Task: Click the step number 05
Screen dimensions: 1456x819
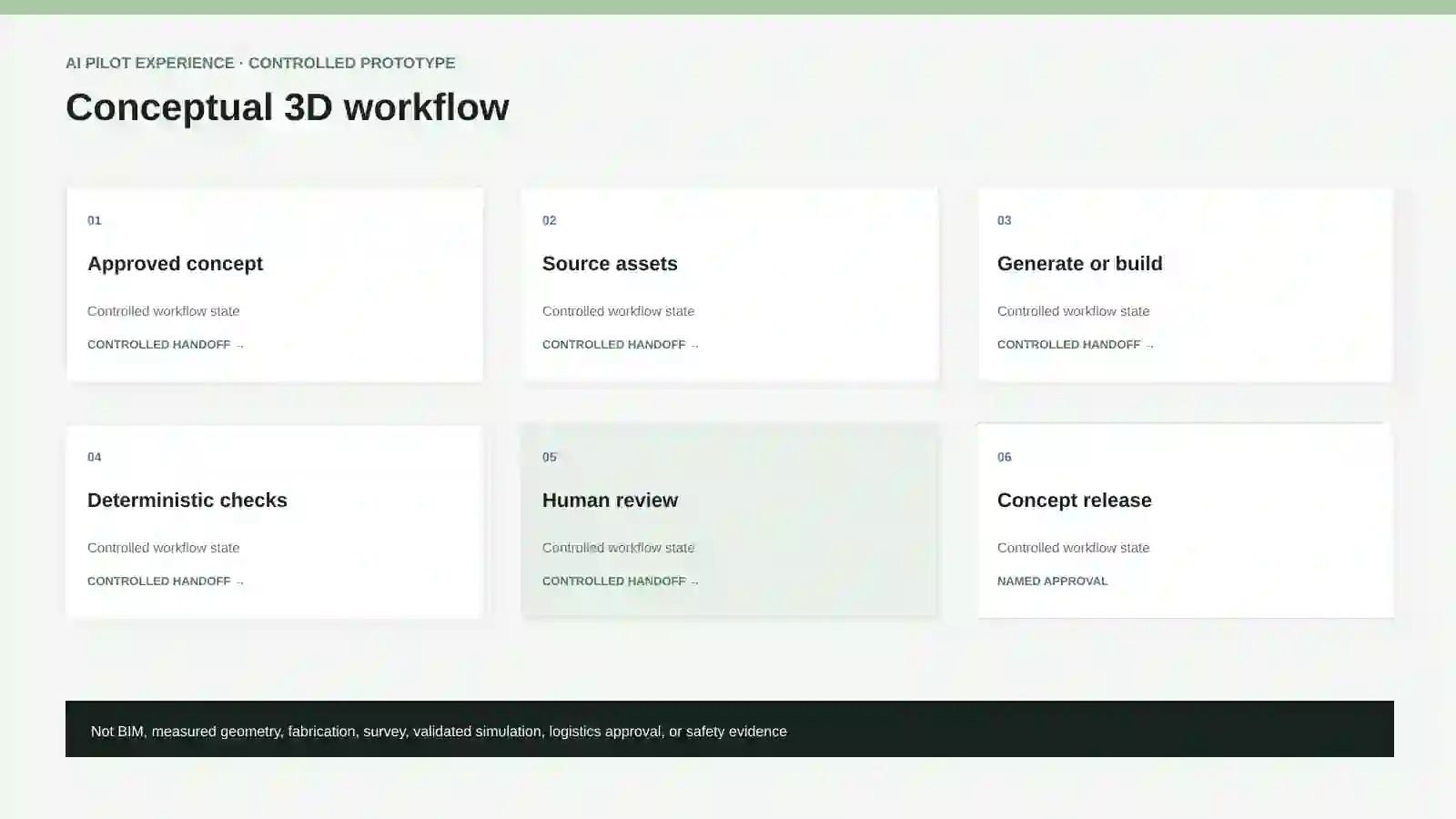Action: 550,457
